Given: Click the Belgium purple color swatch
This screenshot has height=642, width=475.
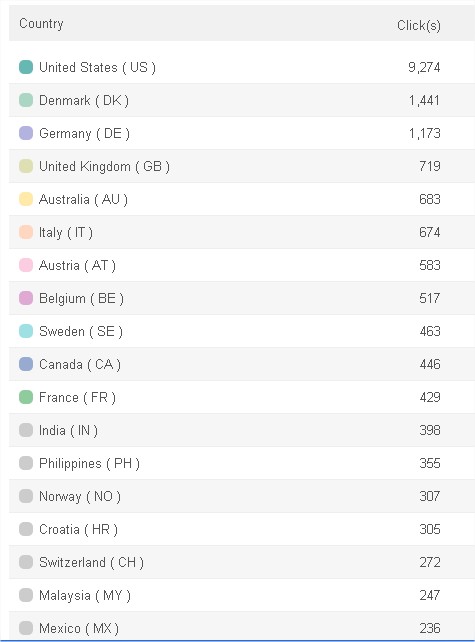Looking at the screenshot, I should point(26,298).
